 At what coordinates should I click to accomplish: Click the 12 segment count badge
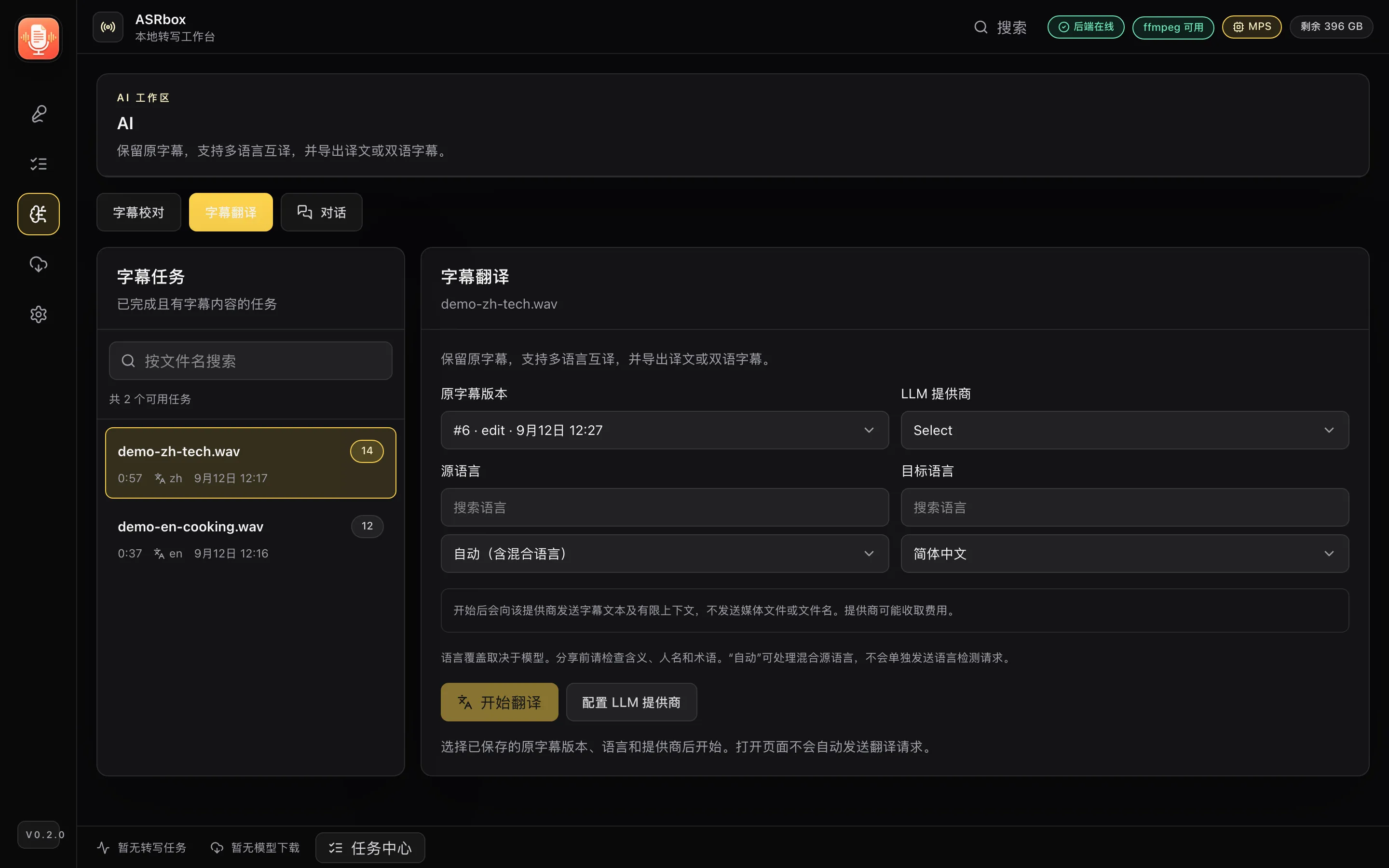[x=367, y=526]
